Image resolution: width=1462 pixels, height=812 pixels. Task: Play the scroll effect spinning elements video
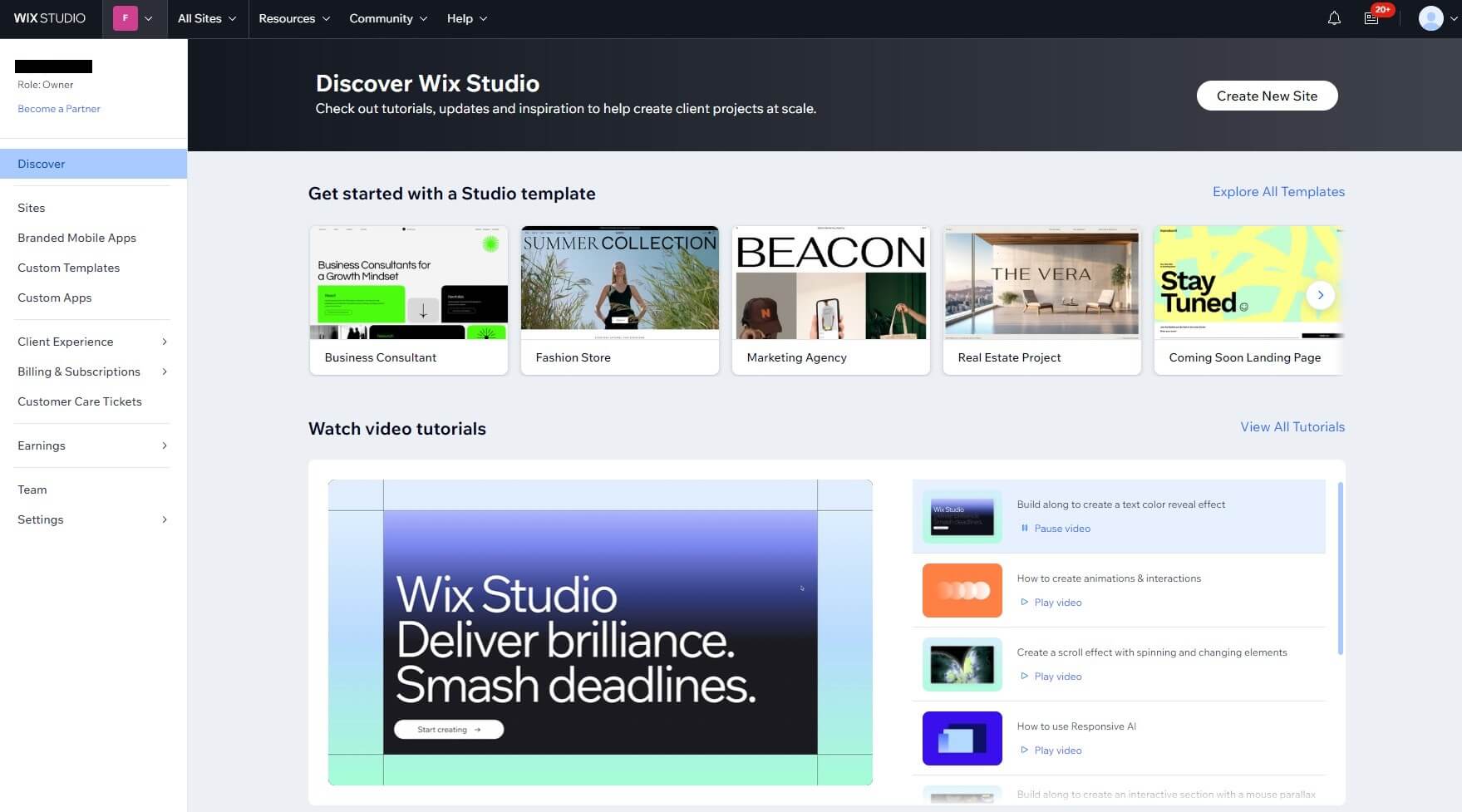1051,677
